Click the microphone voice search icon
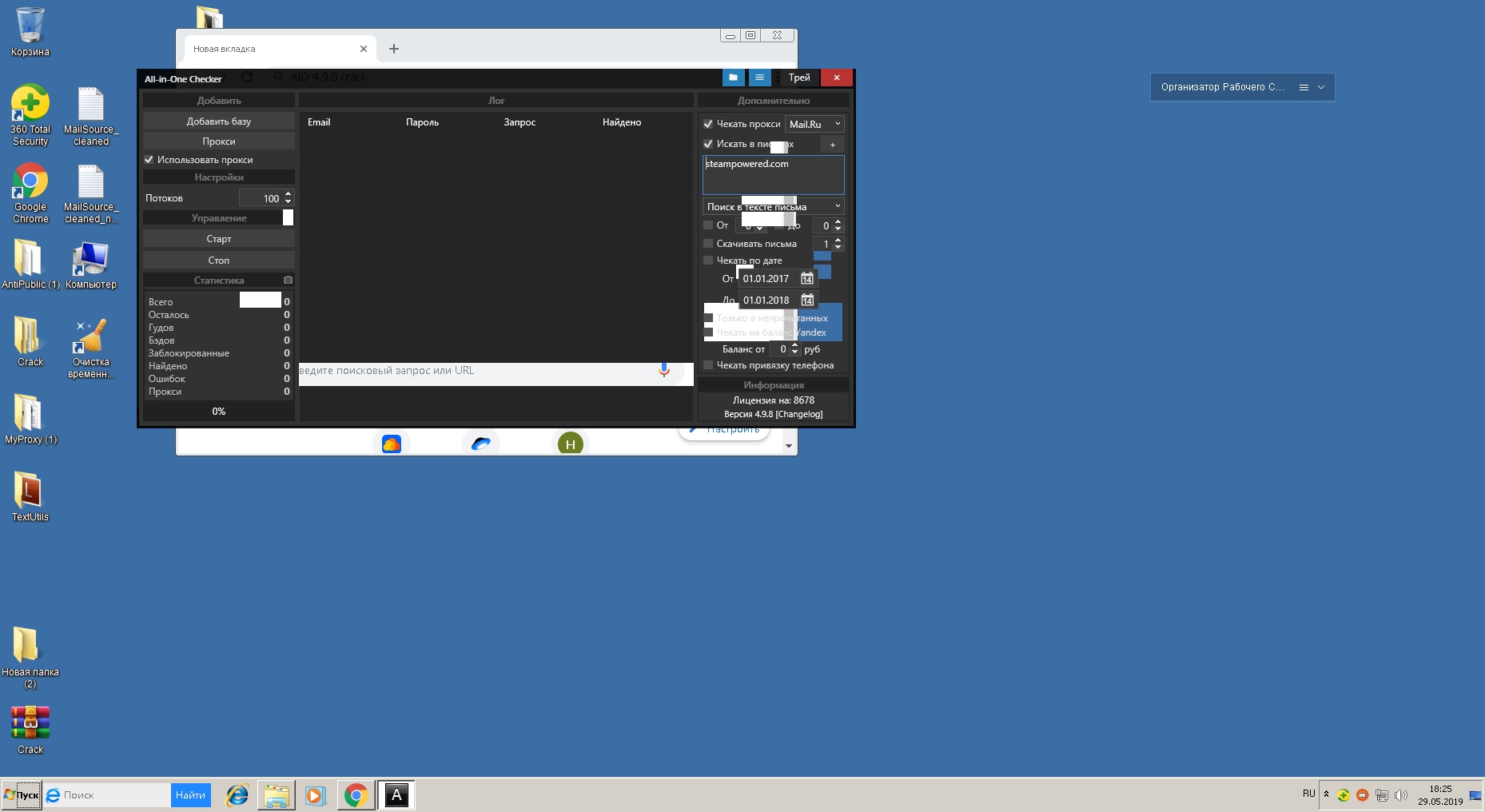The image size is (1485, 812). tap(663, 370)
